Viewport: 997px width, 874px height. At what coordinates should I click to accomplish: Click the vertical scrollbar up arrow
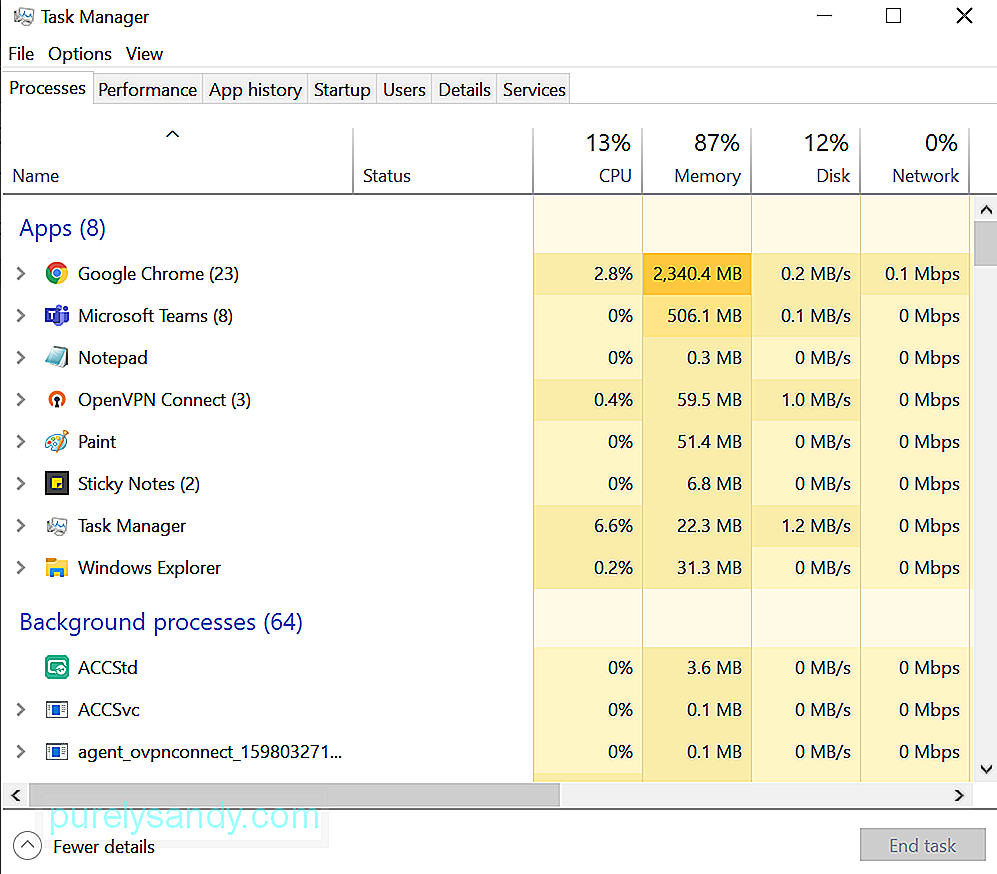(x=986, y=210)
